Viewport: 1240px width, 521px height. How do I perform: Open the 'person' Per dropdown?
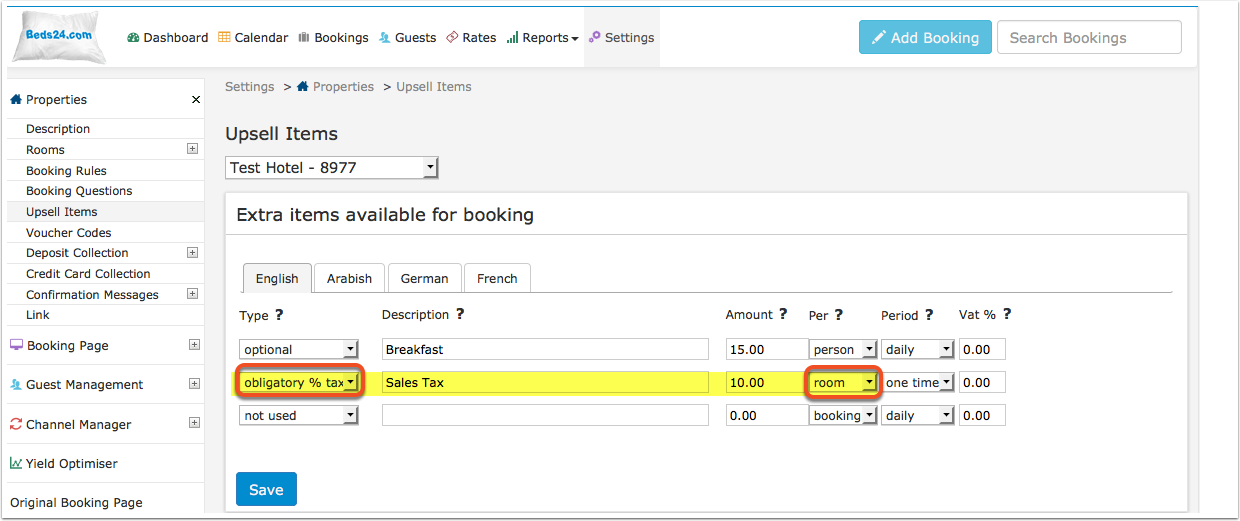[x=843, y=349]
